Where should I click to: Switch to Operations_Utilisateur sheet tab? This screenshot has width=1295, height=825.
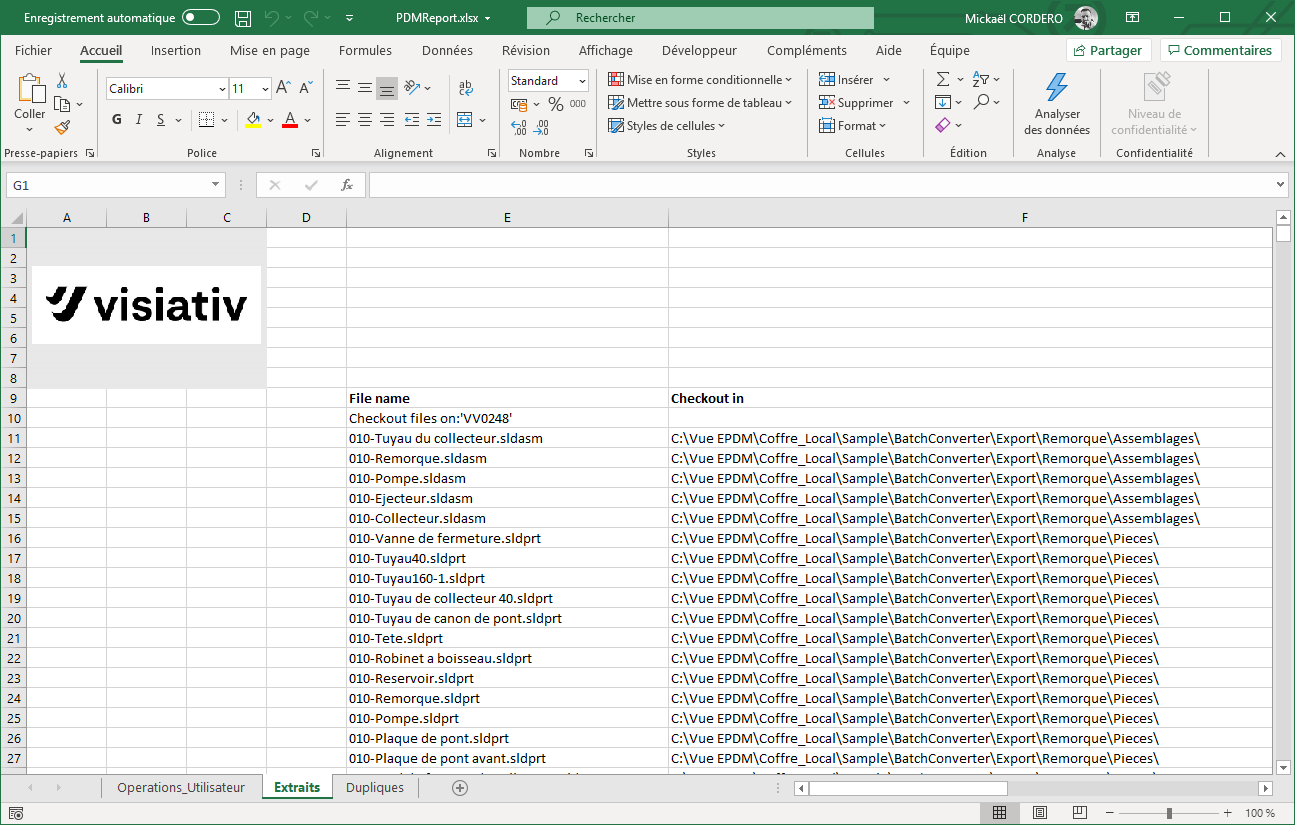click(180, 787)
